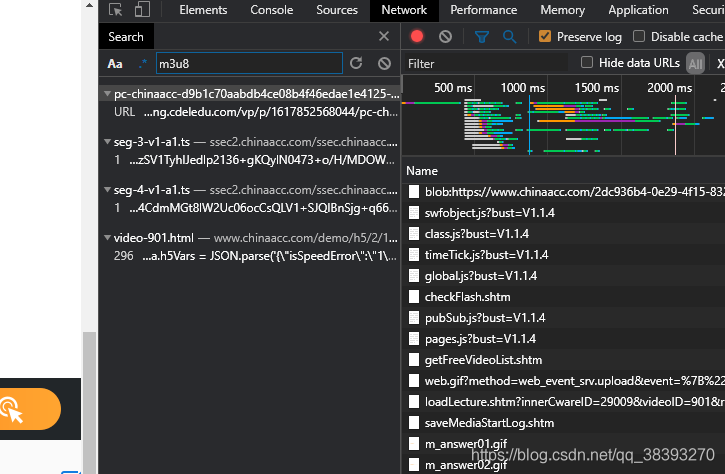Viewport: 725px width, 474px height.
Task: Open the URL match under pc-chinaacc
Action: click(250, 112)
